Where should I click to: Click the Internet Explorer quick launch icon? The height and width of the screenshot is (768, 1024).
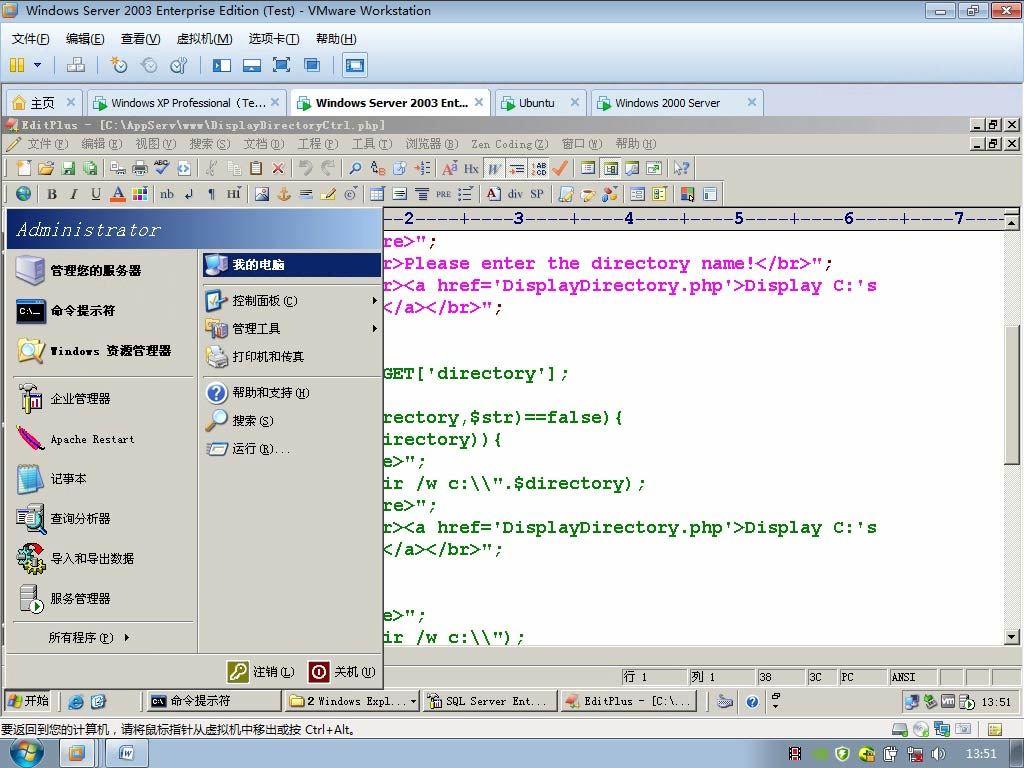pyautogui.click(x=76, y=701)
